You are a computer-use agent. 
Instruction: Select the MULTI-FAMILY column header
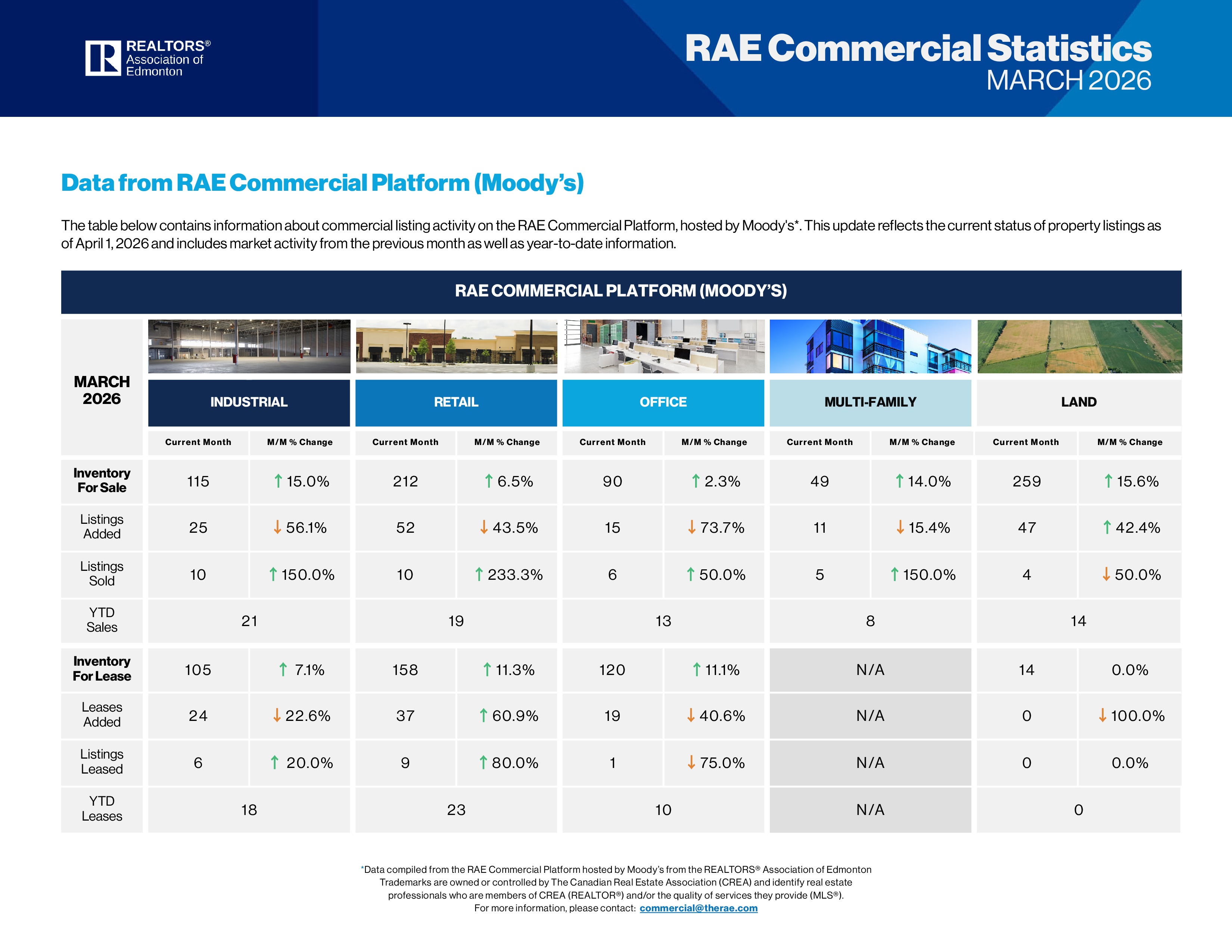870,403
